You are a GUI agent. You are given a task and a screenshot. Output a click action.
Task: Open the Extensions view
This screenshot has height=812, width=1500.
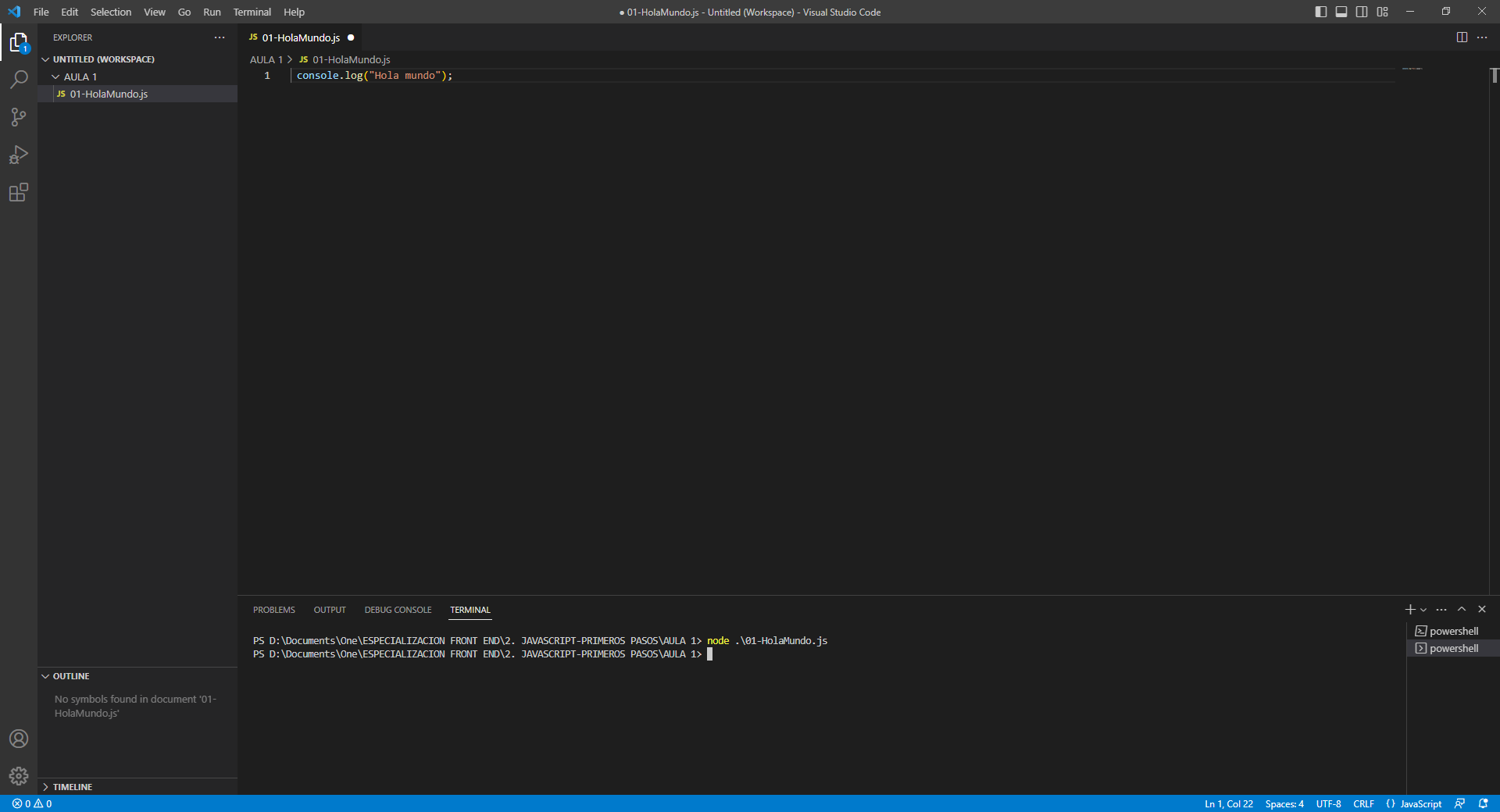(x=19, y=192)
